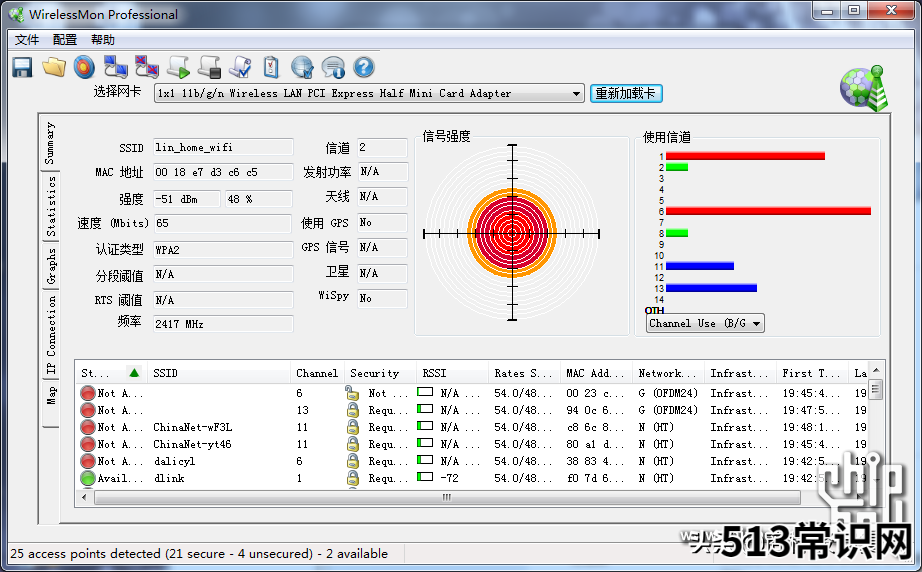
Task: Click the 重新加载卡 reload card button
Action: [626, 93]
